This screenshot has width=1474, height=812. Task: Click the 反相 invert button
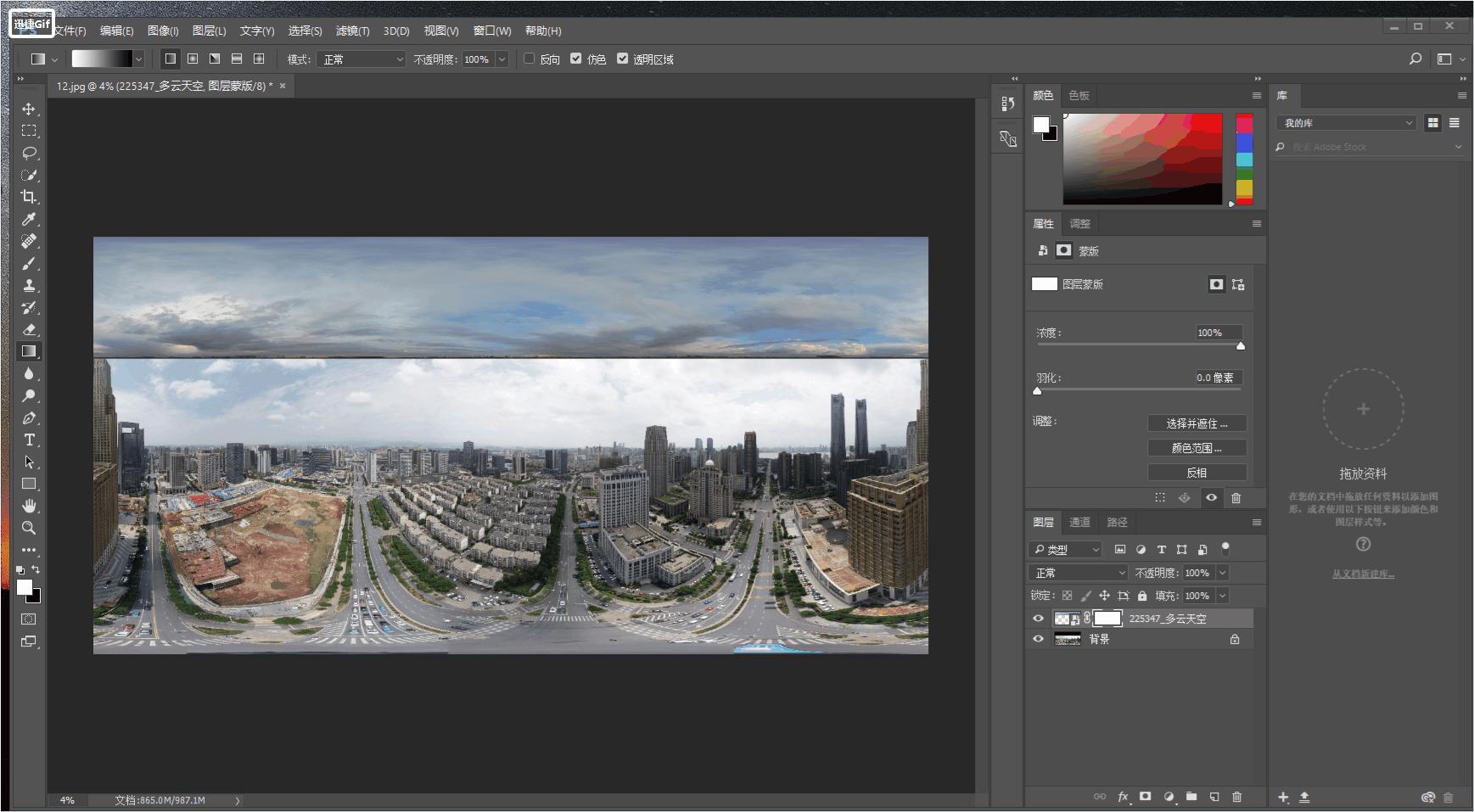(1197, 473)
